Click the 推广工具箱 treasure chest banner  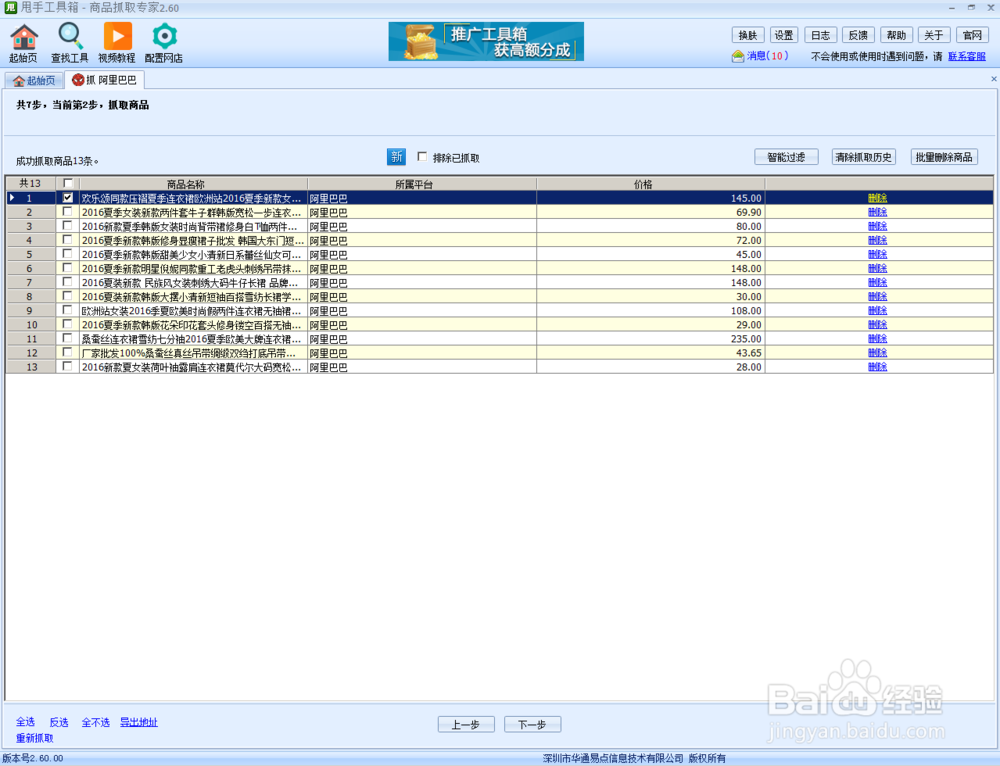coord(486,41)
